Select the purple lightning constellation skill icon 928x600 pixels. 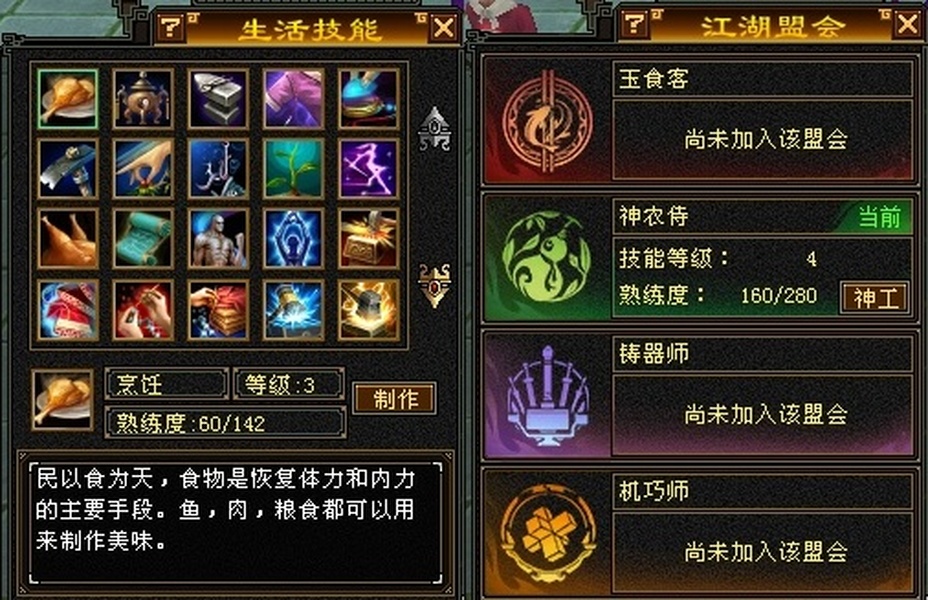pyautogui.click(x=369, y=169)
